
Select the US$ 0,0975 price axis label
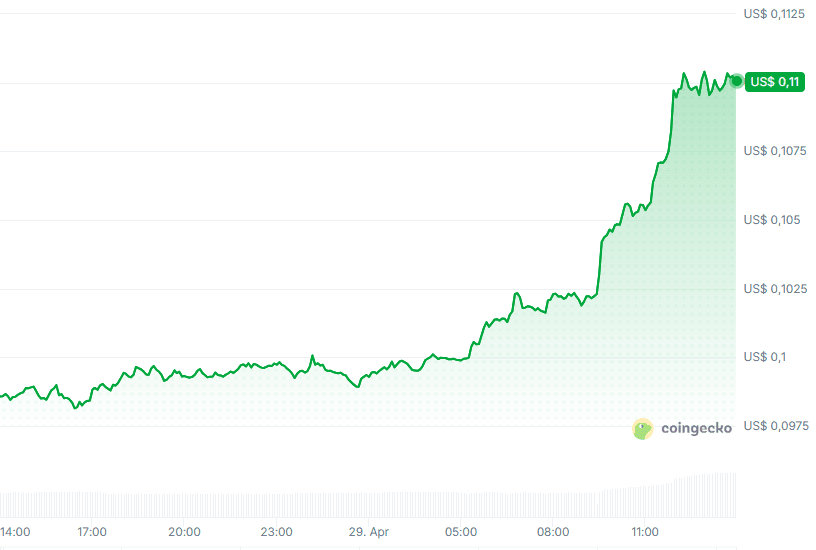click(774, 426)
